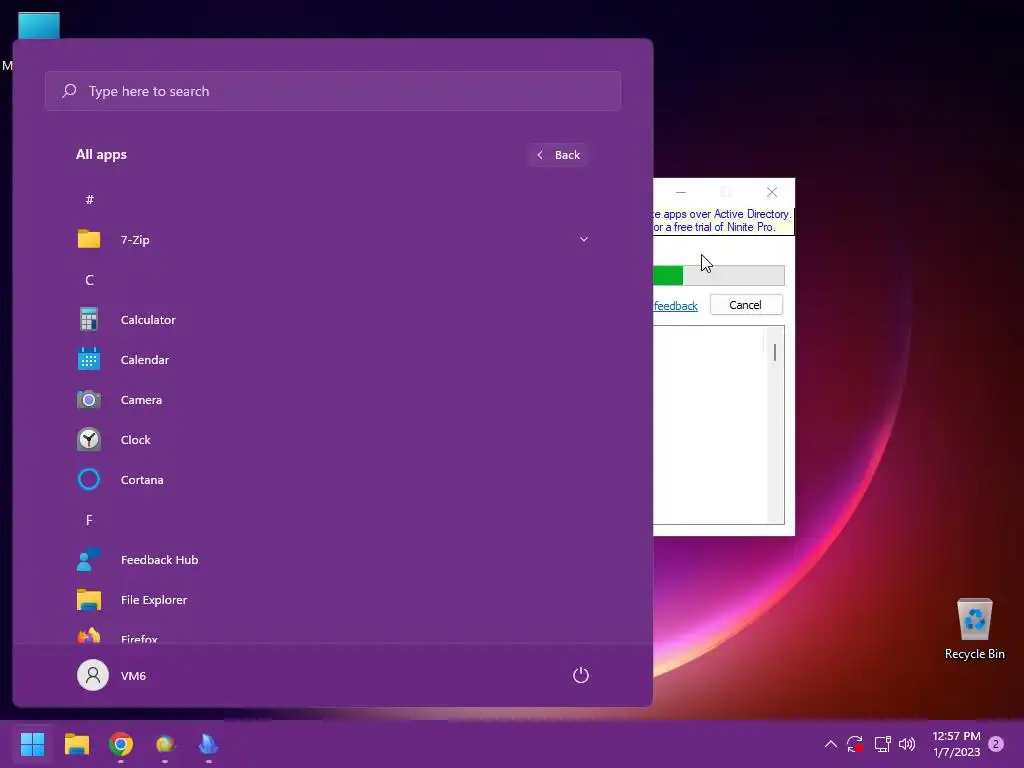The height and width of the screenshot is (768, 1024).
Task: Open the blue flame app on taskbar
Action: point(208,744)
